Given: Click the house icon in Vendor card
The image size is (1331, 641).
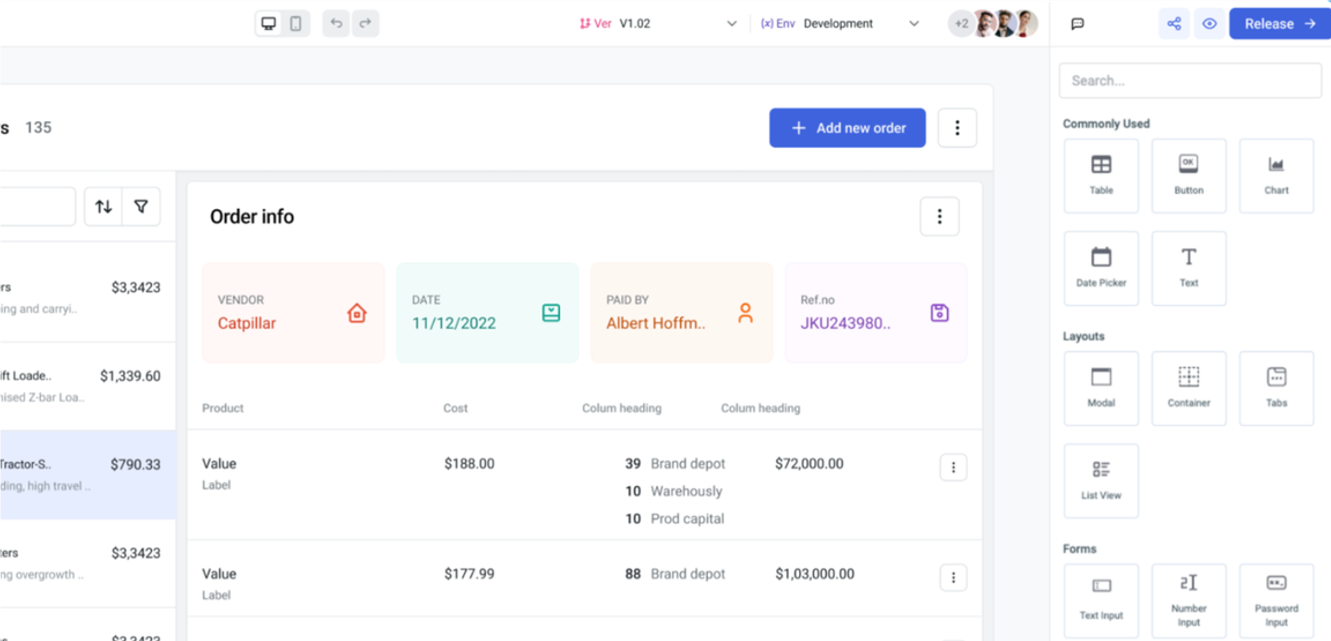Looking at the screenshot, I should tap(357, 313).
